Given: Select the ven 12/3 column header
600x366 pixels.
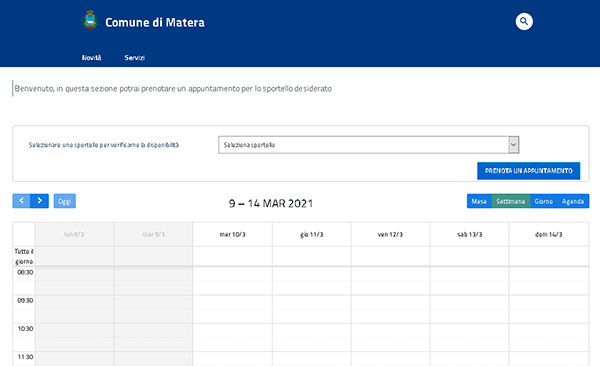Looking at the screenshot, I should coord(390,234).
